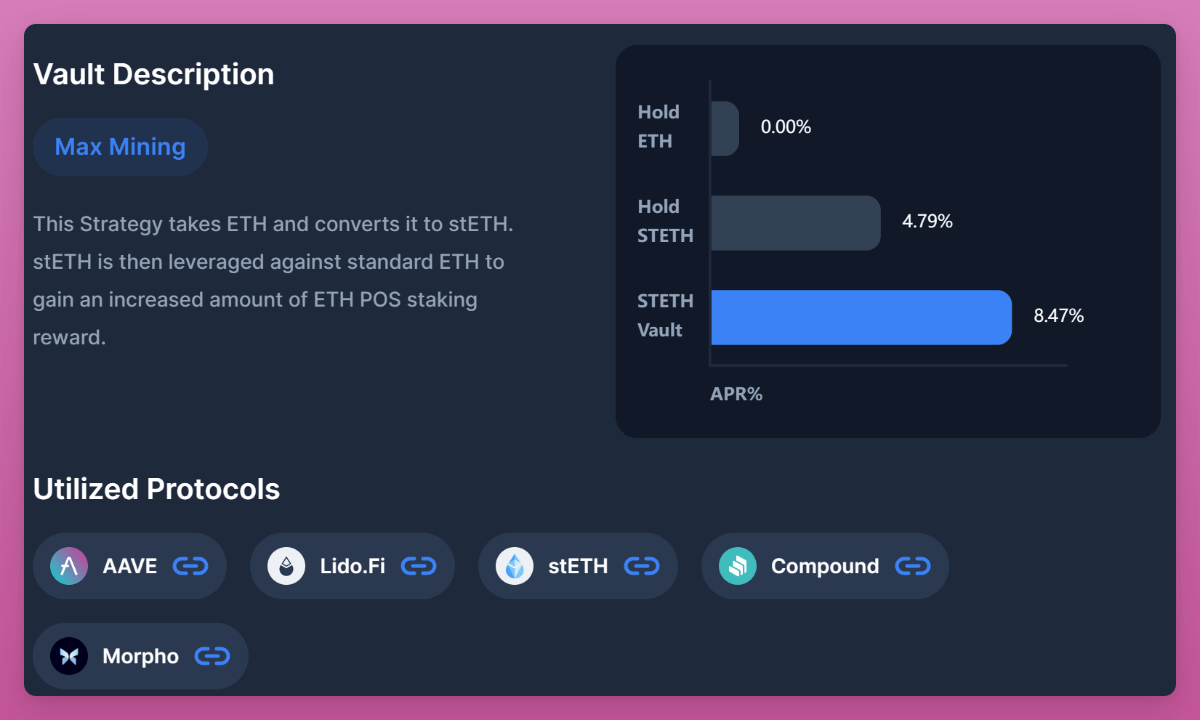Viewport: 1200px width, 720px height.
Task: Click the Hold ETH chart bar
Action: (x=725, y=128)
